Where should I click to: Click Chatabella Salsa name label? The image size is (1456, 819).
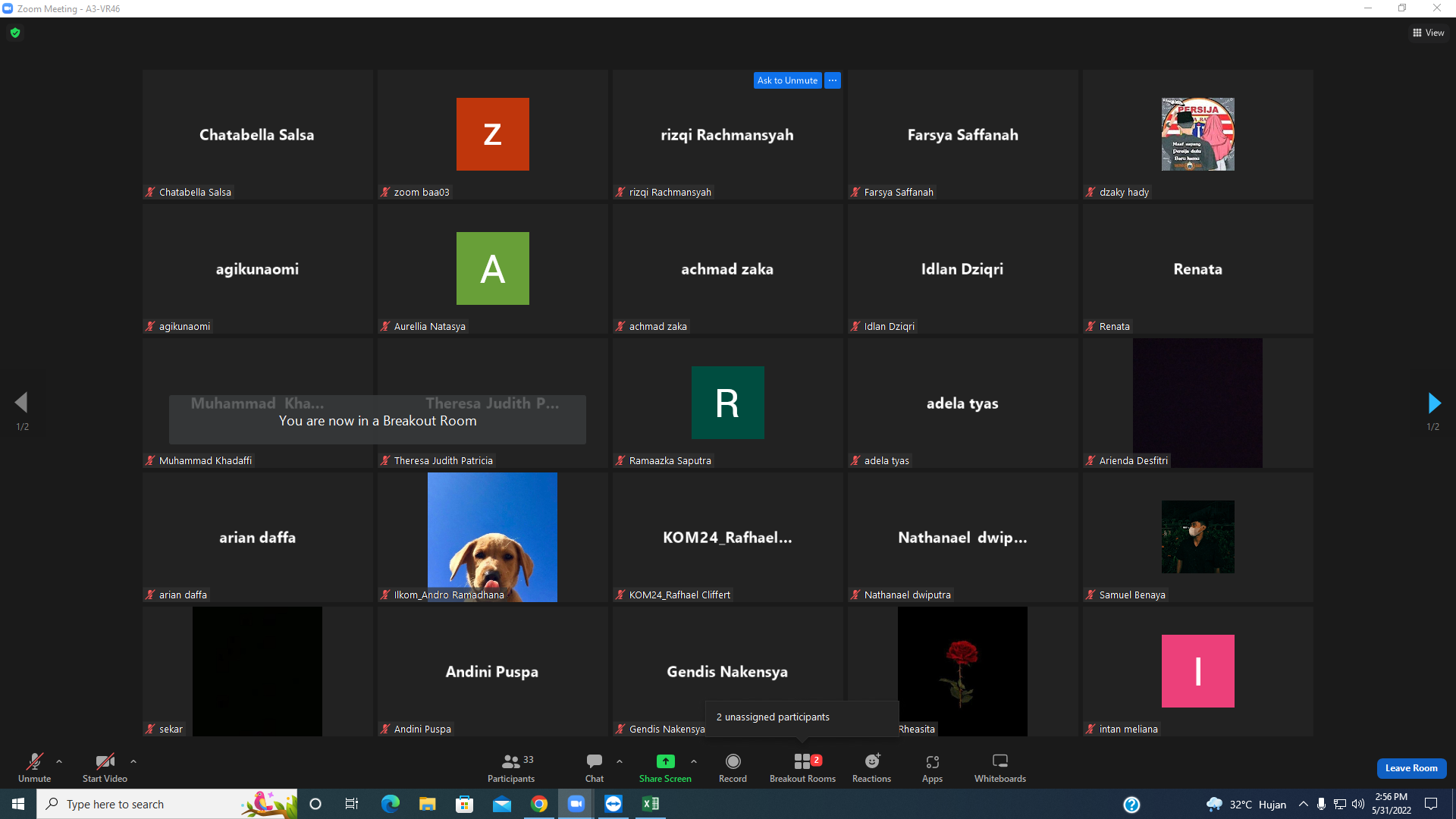tap(195, 193)
